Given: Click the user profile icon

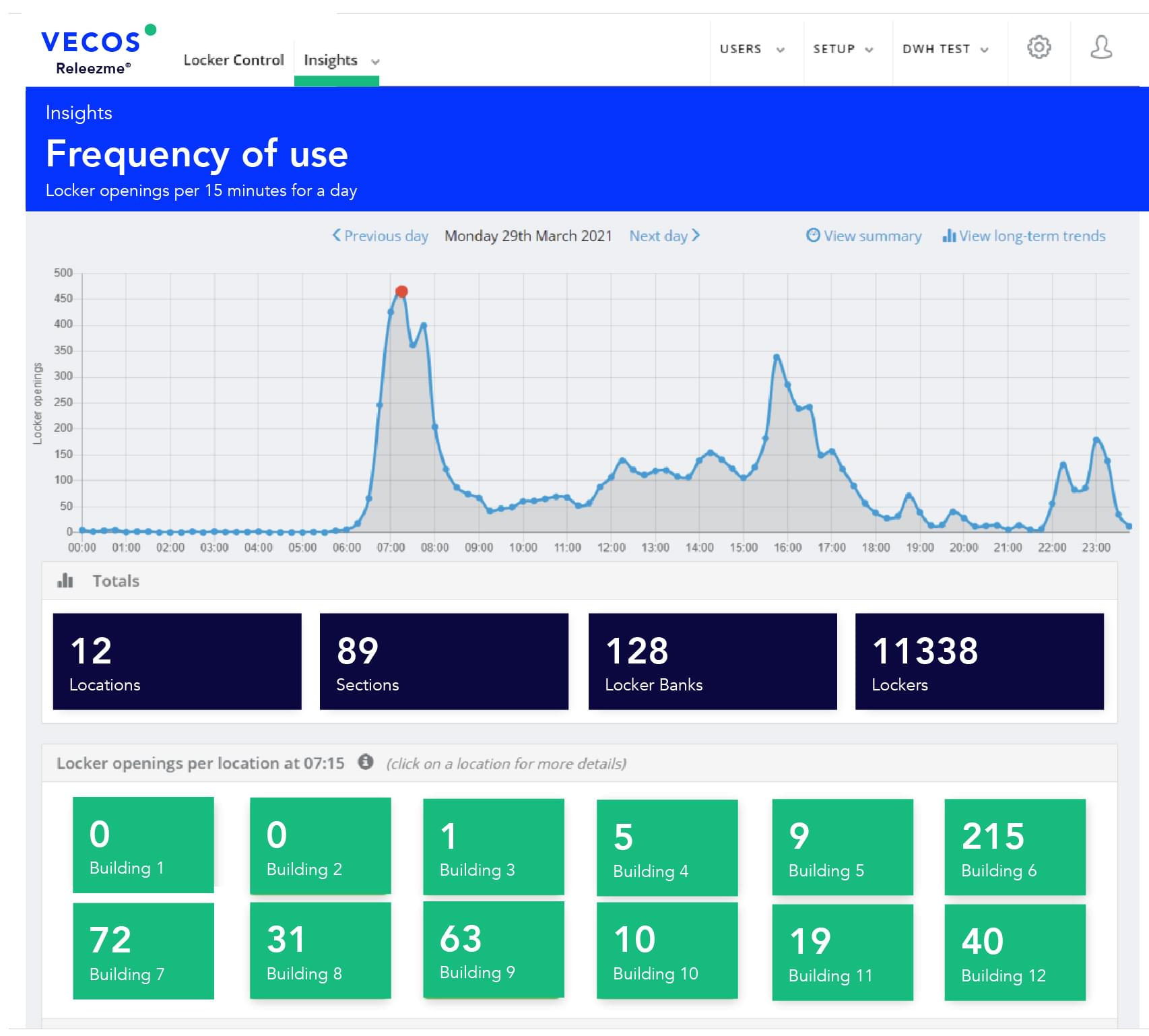Looking at the screenshot, I should pyautogui.click(x=1101, y=47).
